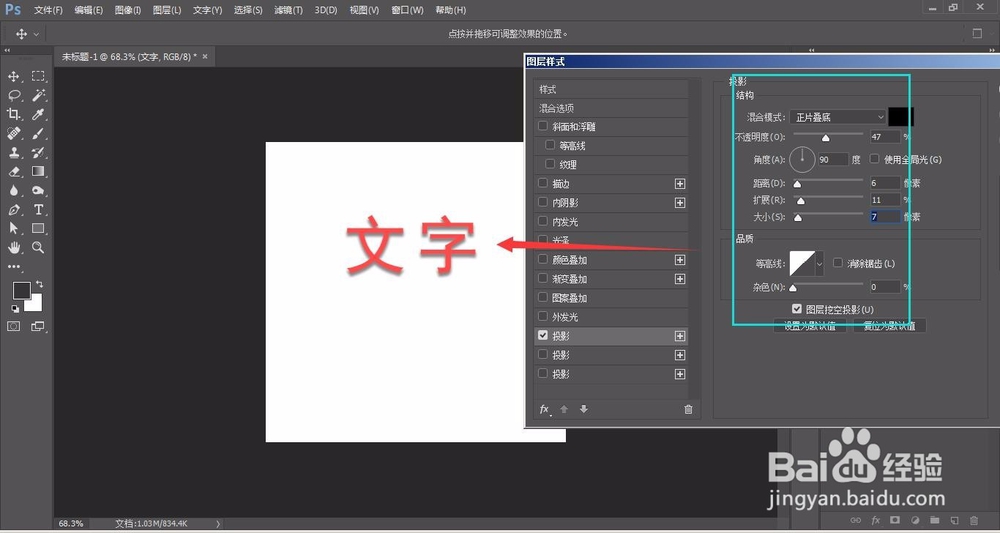This screenshot has width=1000, height=533.
Task: Add layer mask from Layers panel
Action: pyautogui.click(x=895, y=520)
